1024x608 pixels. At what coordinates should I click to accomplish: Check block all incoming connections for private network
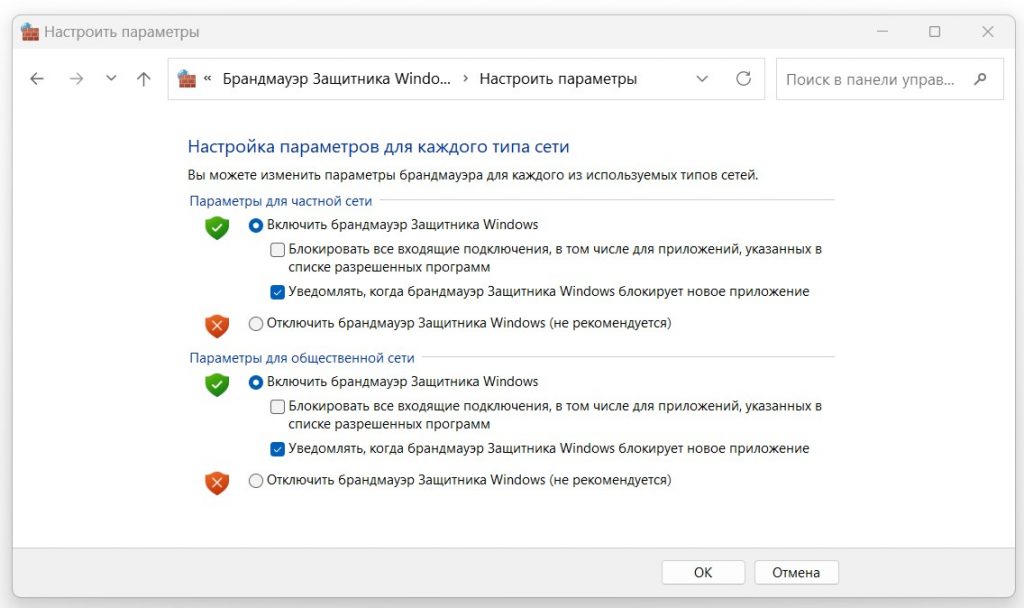(x=278, y=249)
